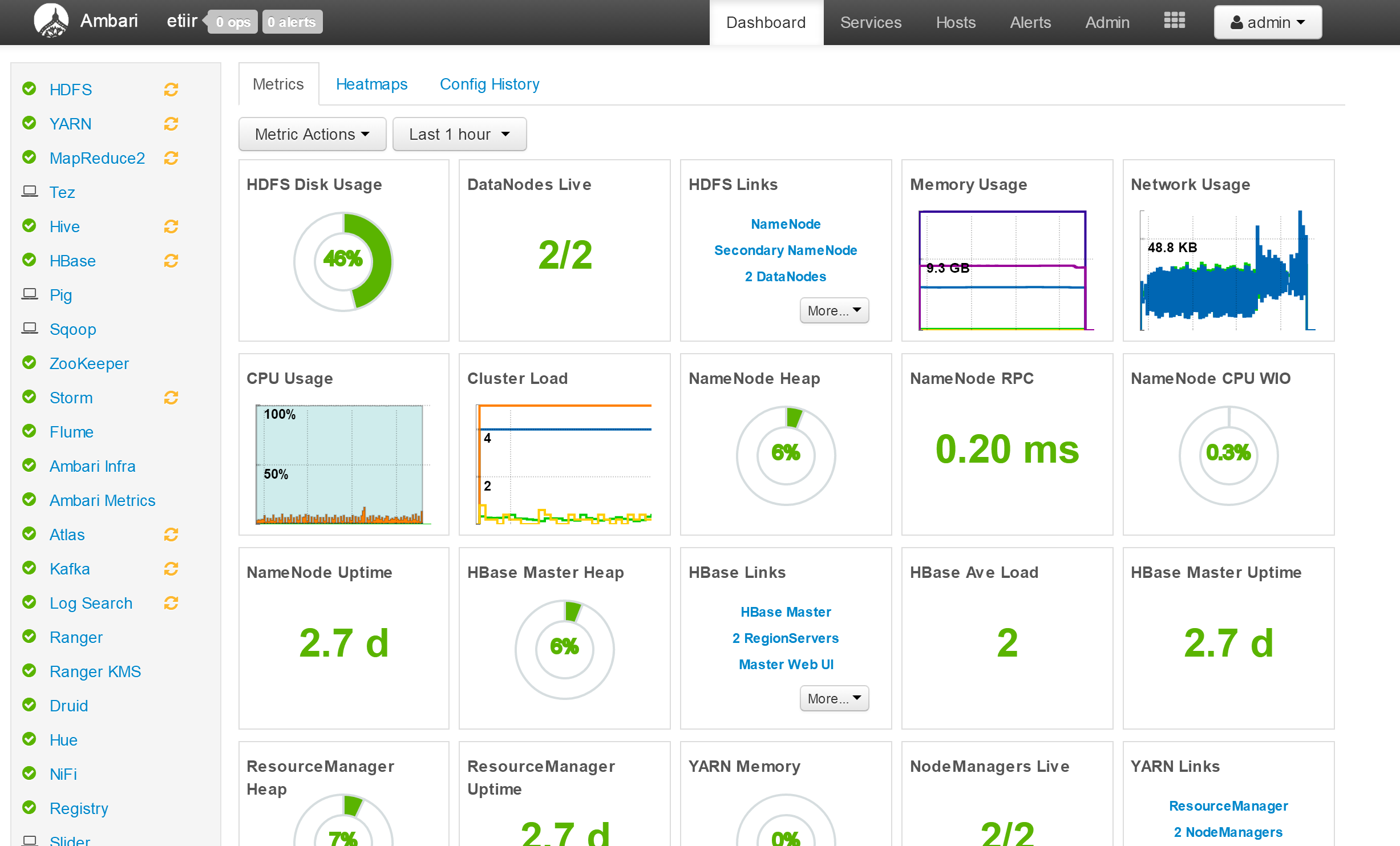Click the HDFS restart-required refresh icon

point(171,90)
